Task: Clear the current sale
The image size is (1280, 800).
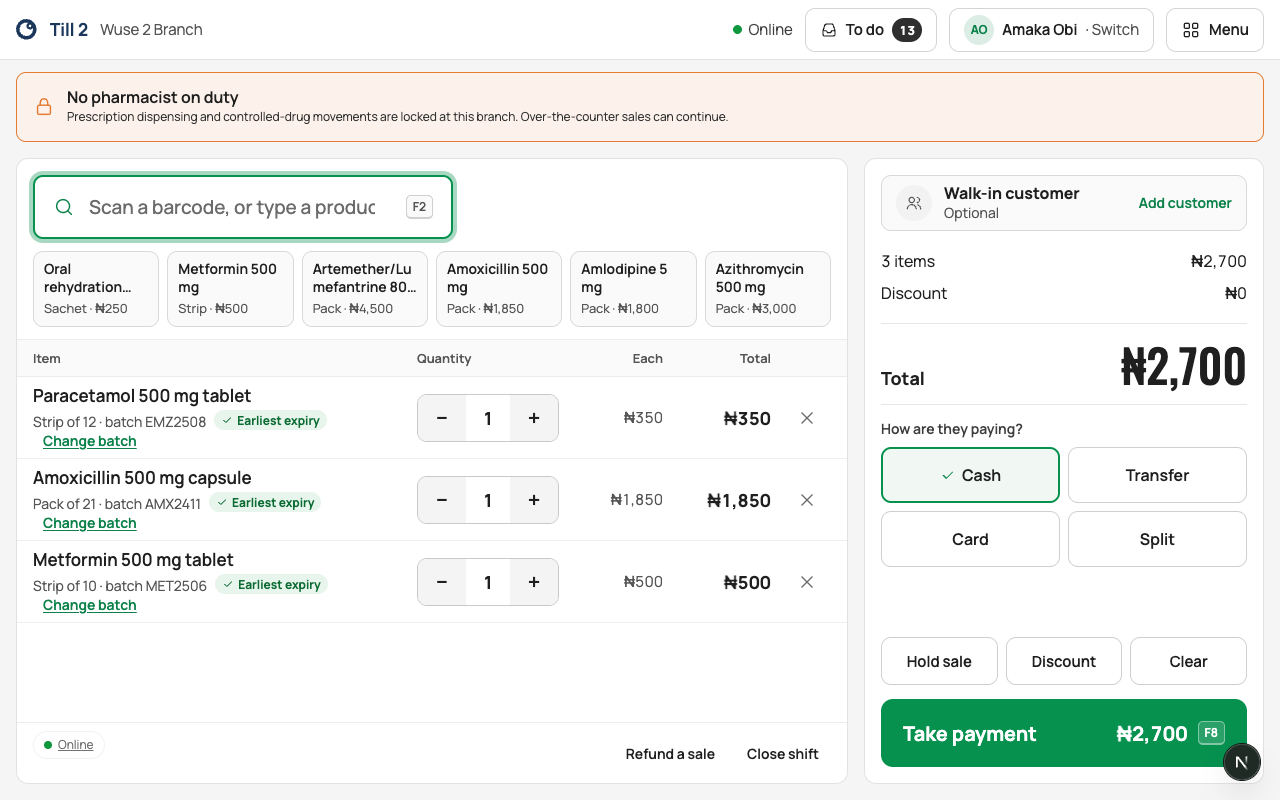Action: coord(1188,661)
